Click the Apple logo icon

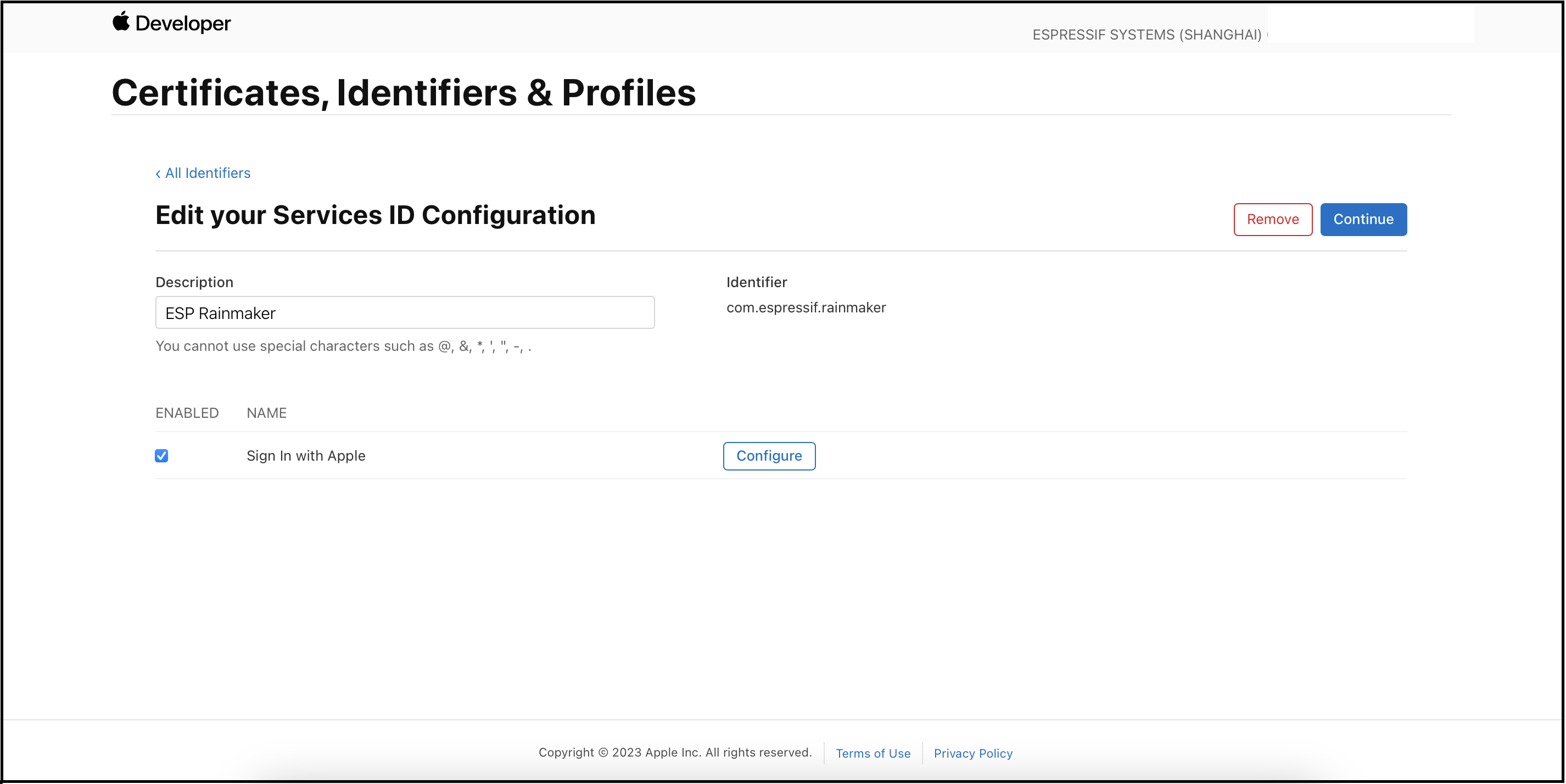click(121, 21)
